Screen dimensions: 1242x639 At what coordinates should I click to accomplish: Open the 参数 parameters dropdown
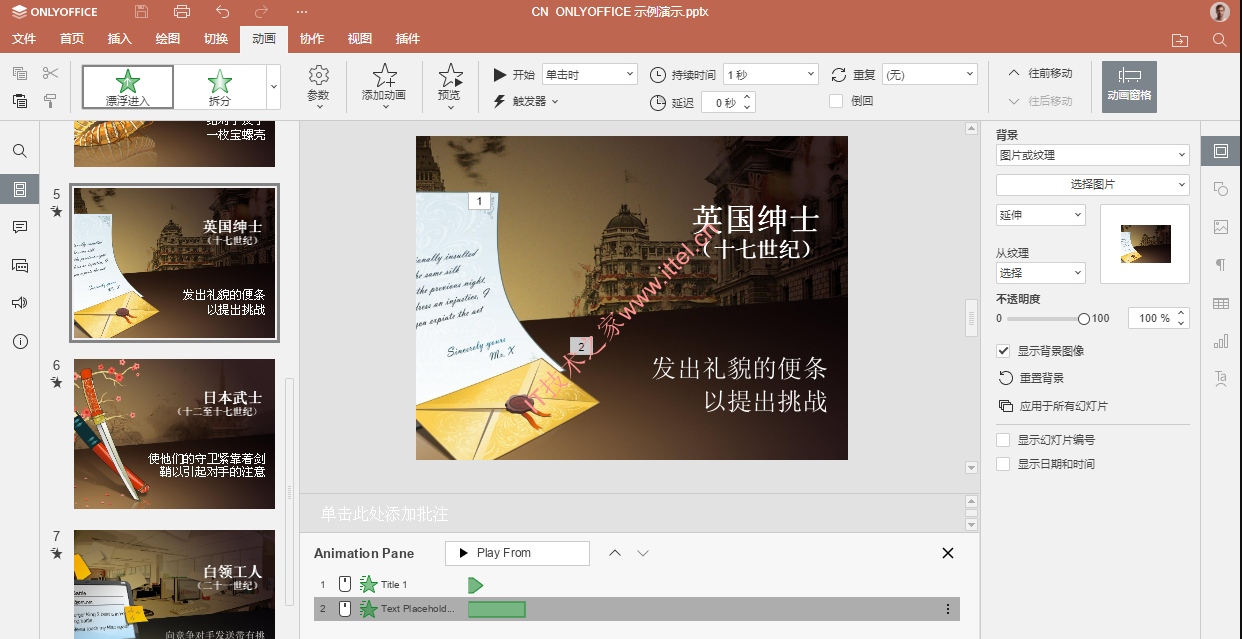pos(319,86)
